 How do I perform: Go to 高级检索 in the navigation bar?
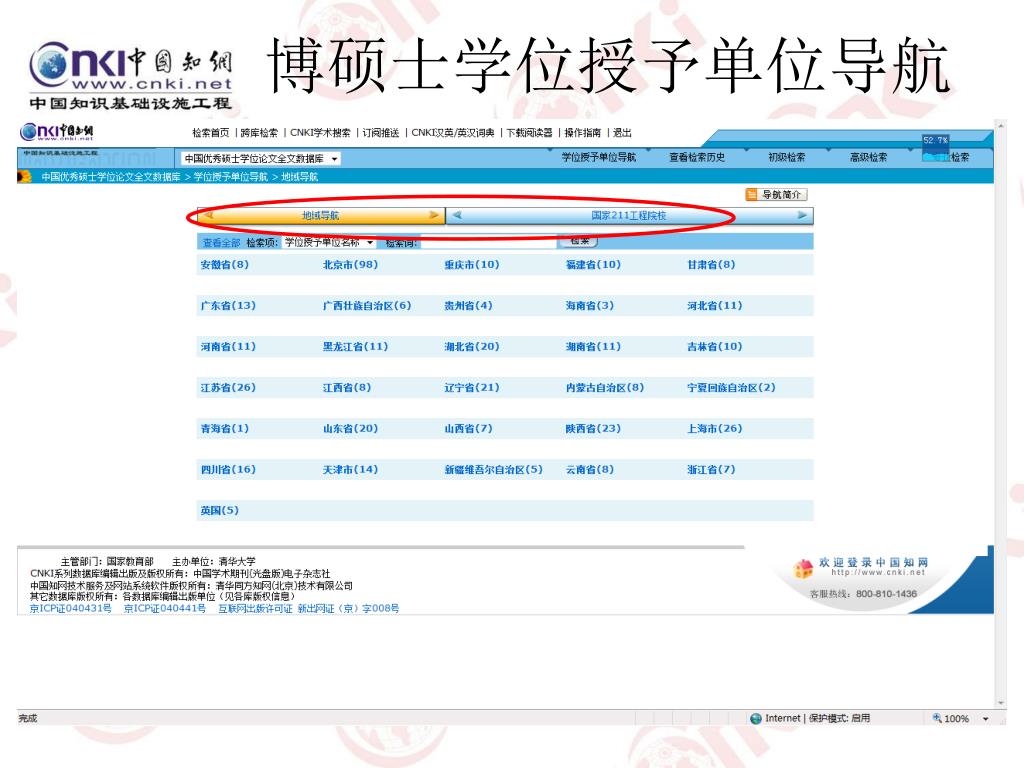pyautogui.click(x=868, y=157)
